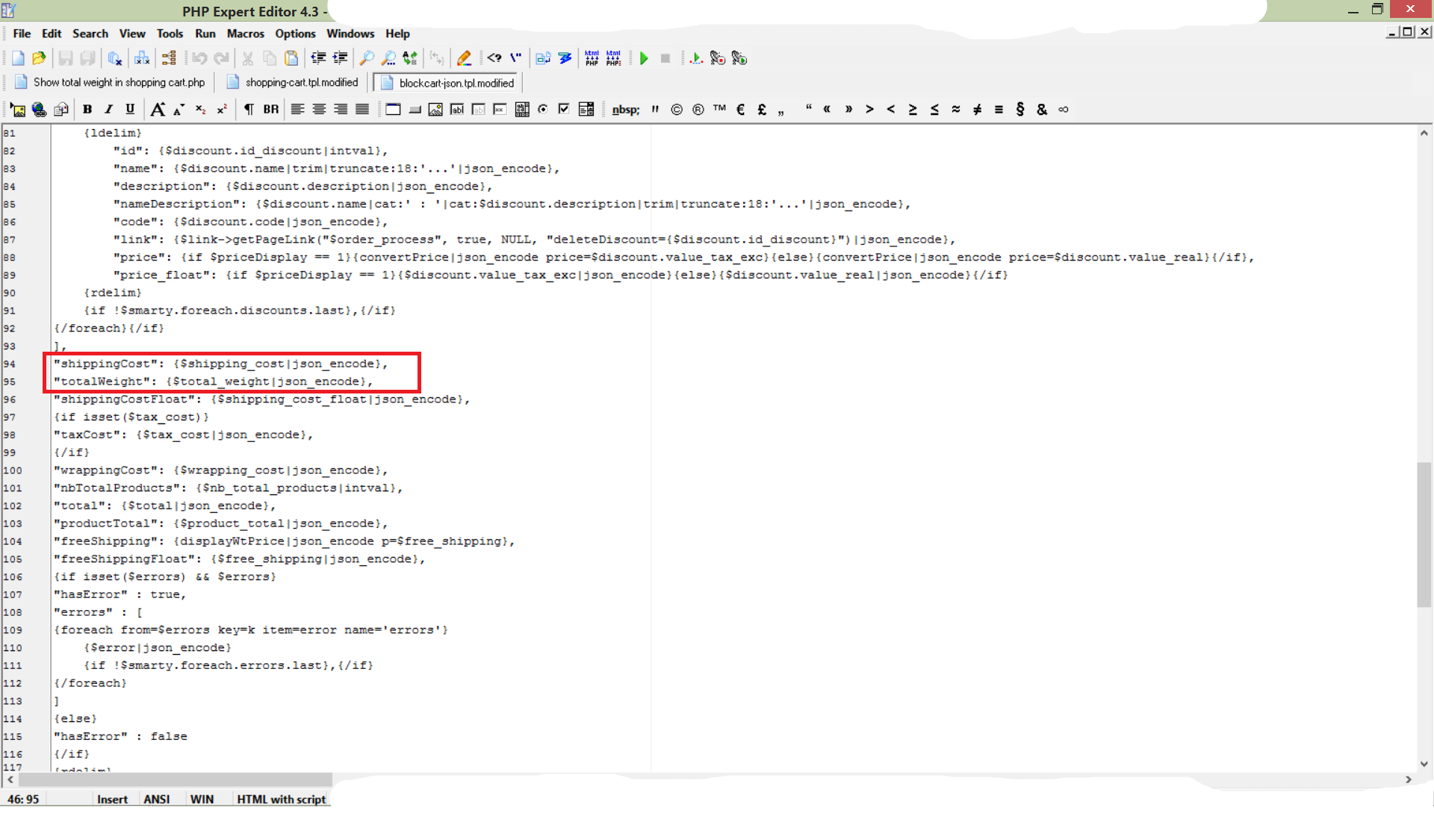This screenshot has width=1434, height=840.
Task: Insert a radio button form element
Action: (543, 110)
